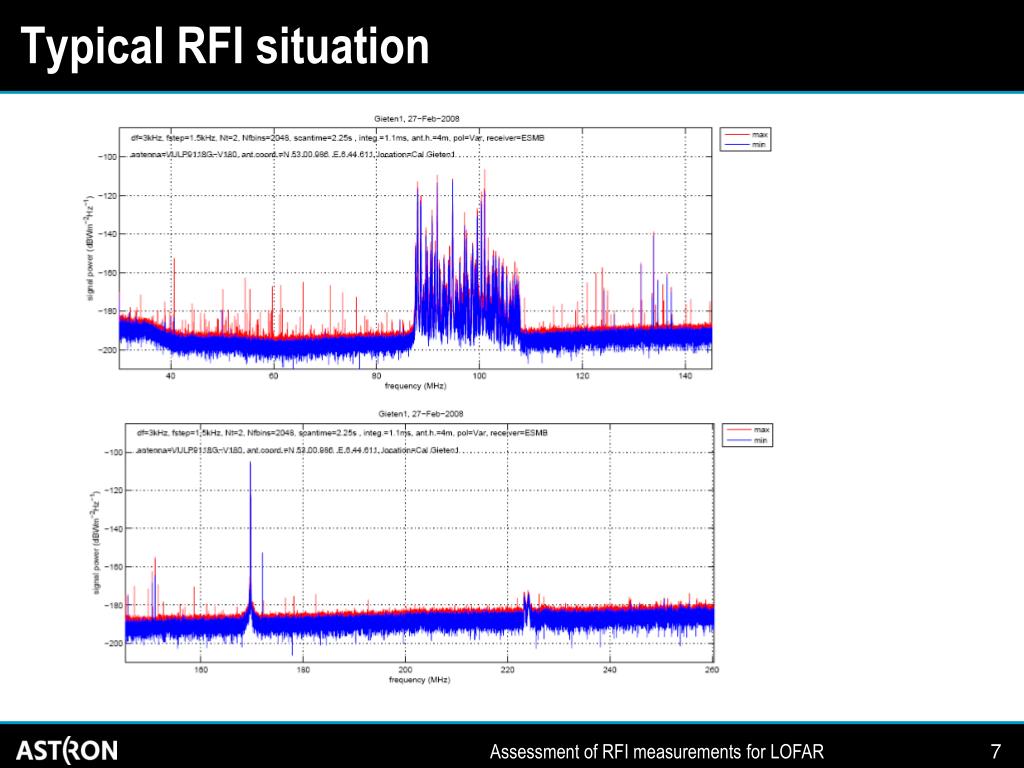
Task: Click the 'antenna=VULP9118G' line in the upper plot
Action: coord(293,155)
